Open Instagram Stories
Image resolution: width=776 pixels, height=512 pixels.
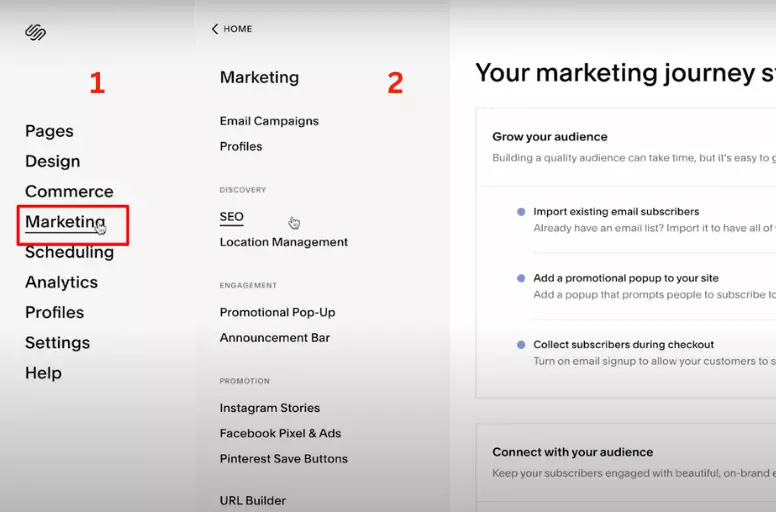tap(270, 408)
